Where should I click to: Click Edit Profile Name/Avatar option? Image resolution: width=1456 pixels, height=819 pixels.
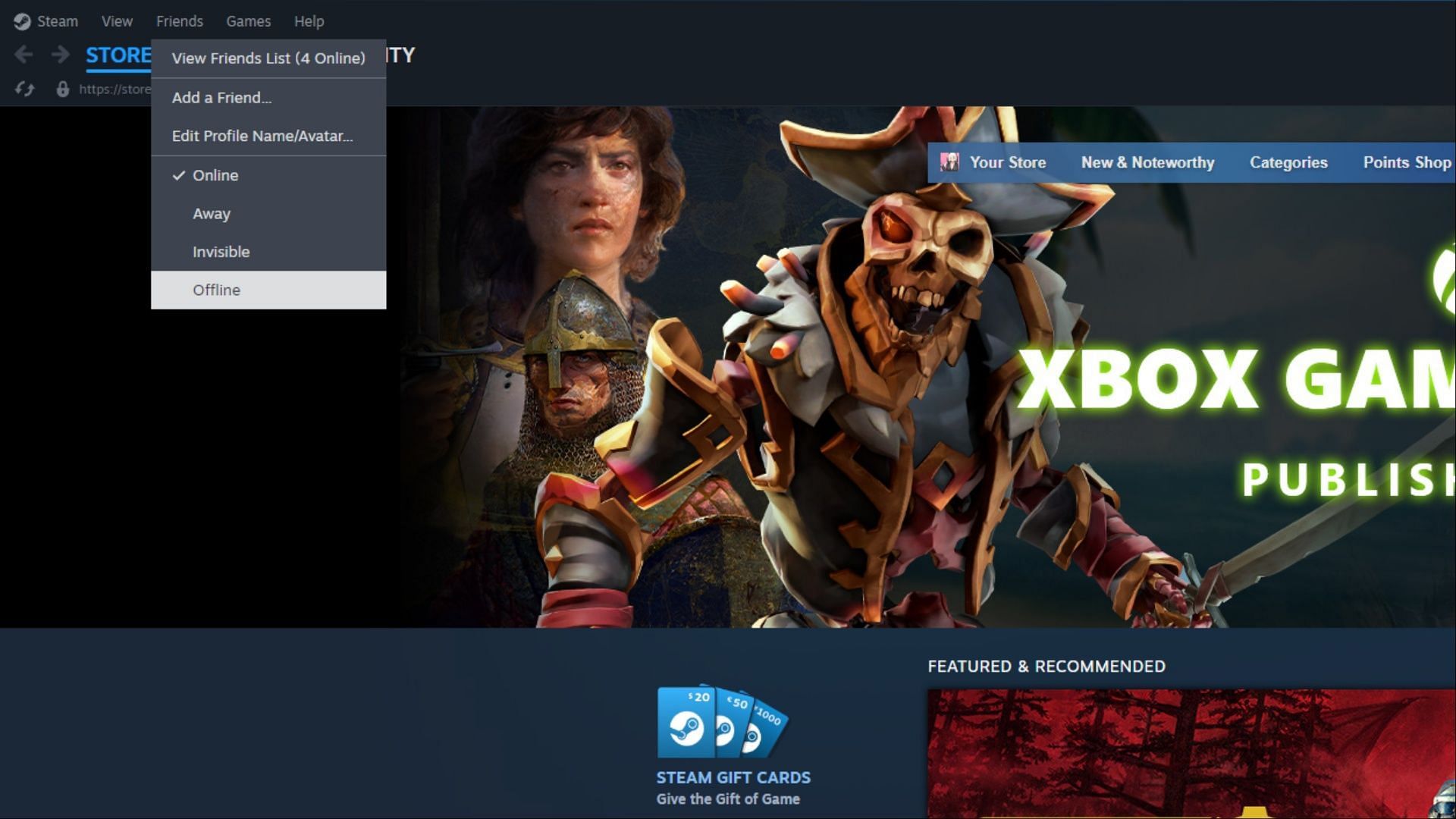click(262, 135)
